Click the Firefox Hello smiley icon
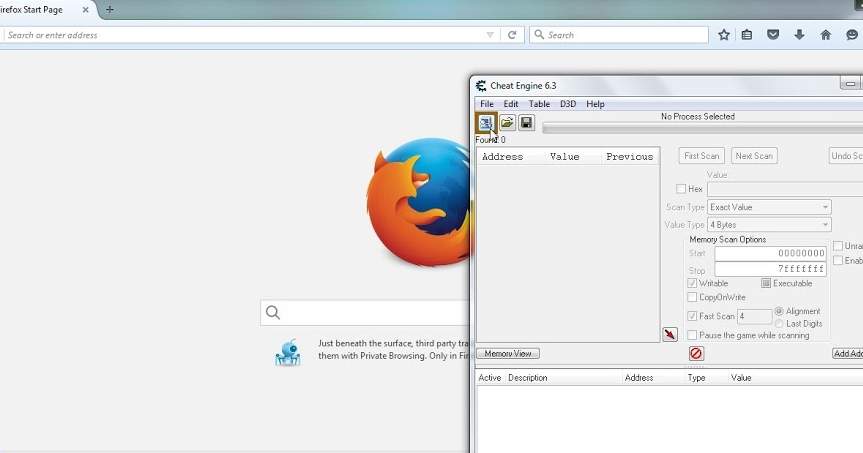 click(851, 35)
